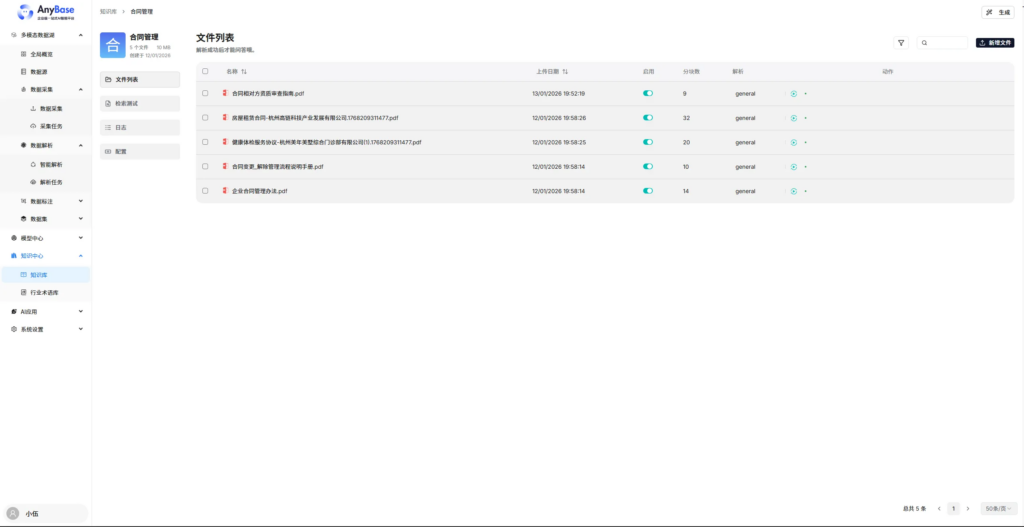This screenshot has height=527, width=1024.
Task: Open the 50条/页 page size dropdown
Action: [999, 509]
